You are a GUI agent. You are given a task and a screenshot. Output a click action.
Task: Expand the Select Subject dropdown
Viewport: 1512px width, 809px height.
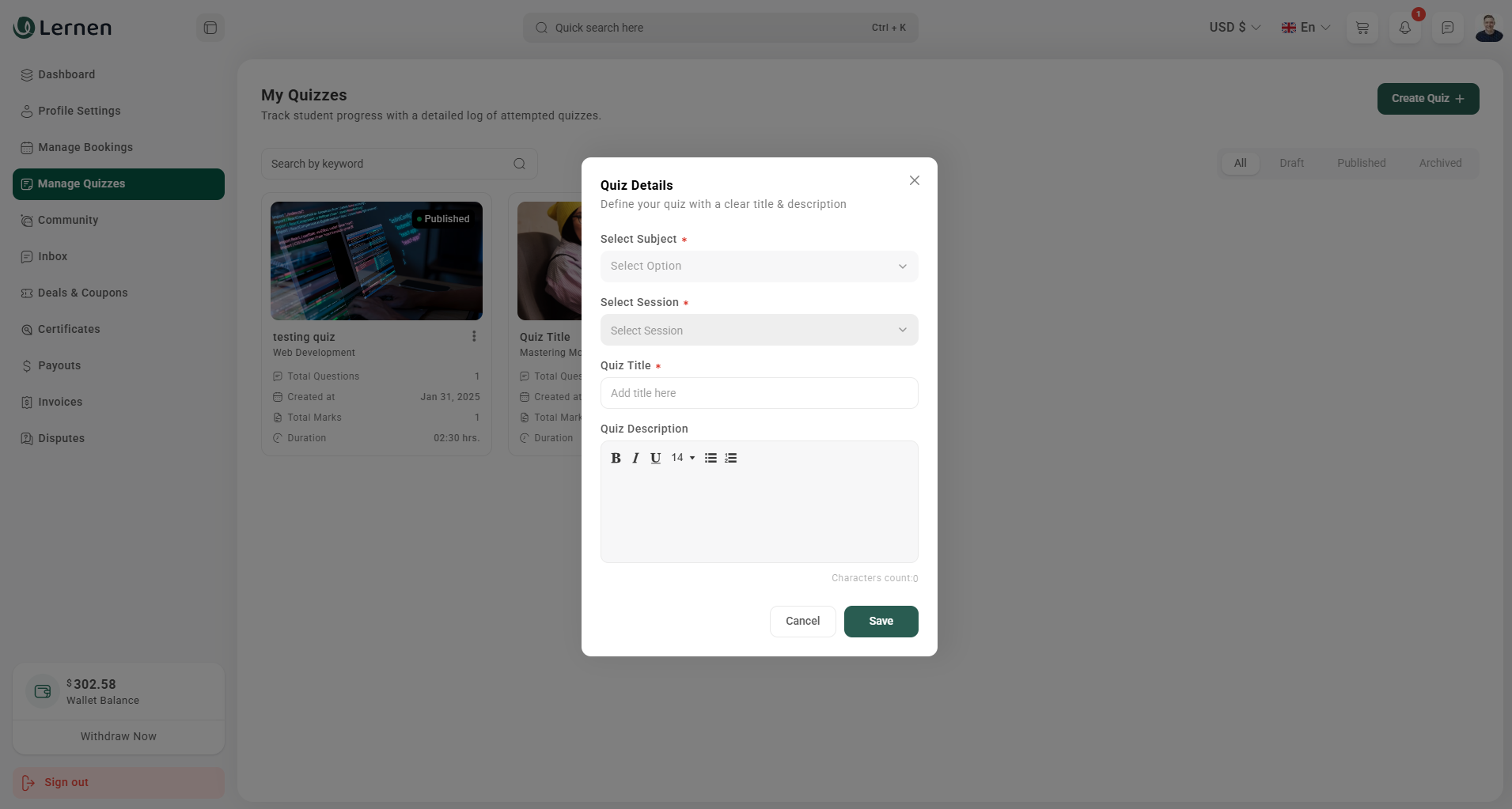(759, 267)
